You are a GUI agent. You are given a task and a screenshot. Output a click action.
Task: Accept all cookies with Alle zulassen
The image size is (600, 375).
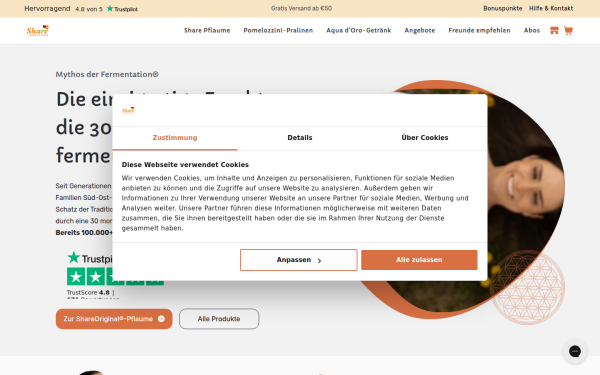click(x=419, y=260)
